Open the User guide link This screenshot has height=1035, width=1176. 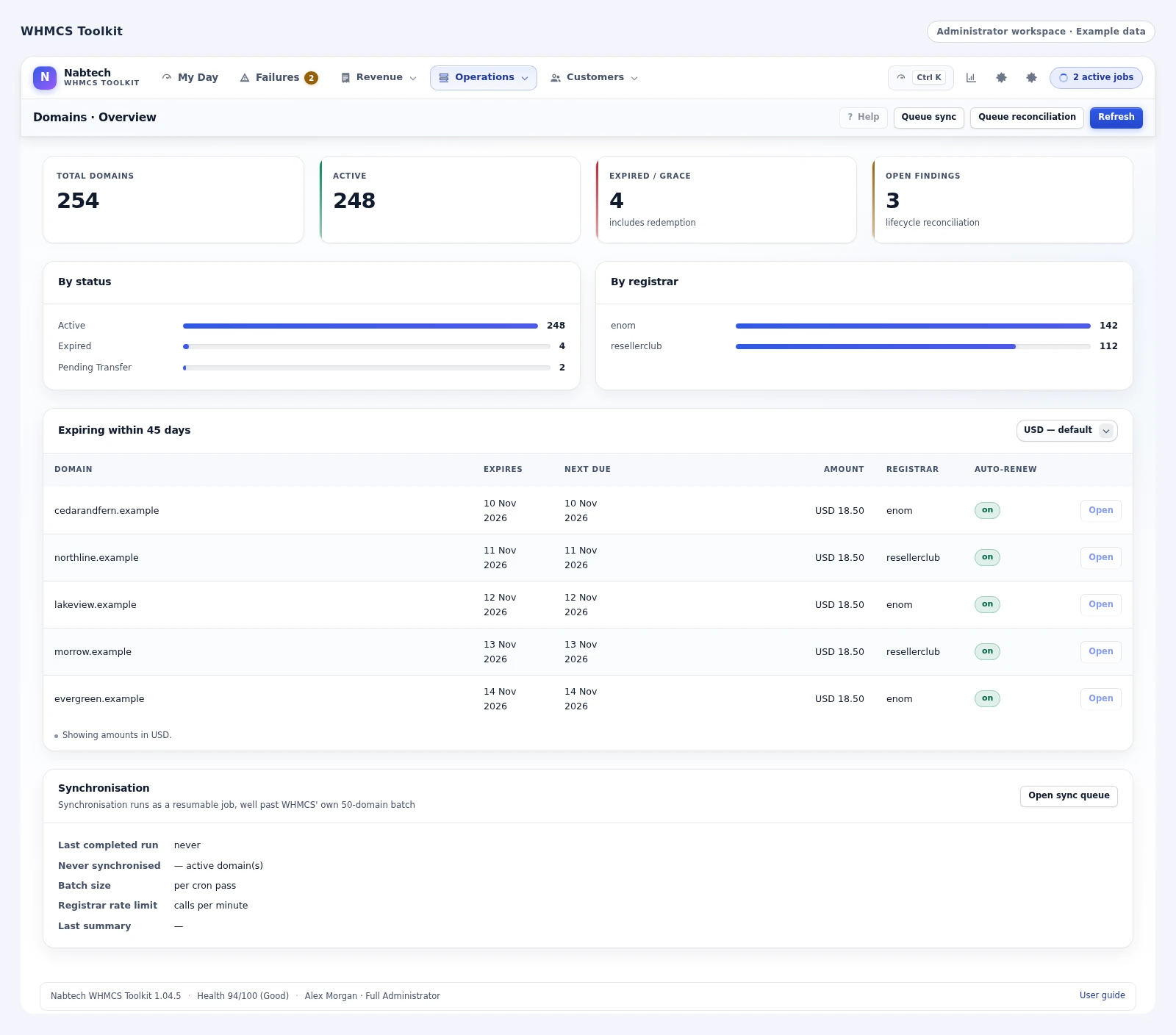(x=1102, y=995)
